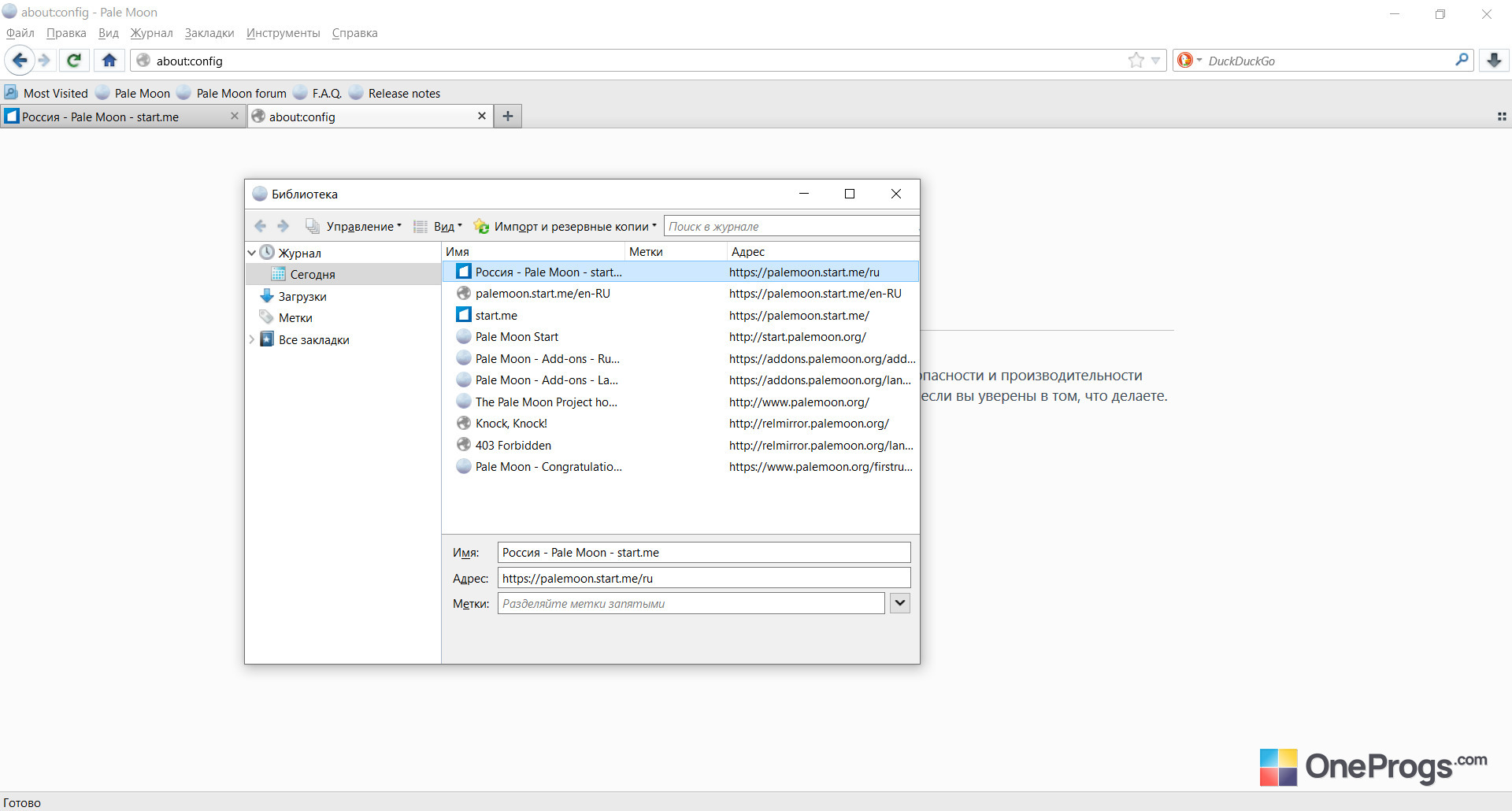Open a new tab with the plus button
Viewport: 1512px width, 811px height.
click(508, 117)
